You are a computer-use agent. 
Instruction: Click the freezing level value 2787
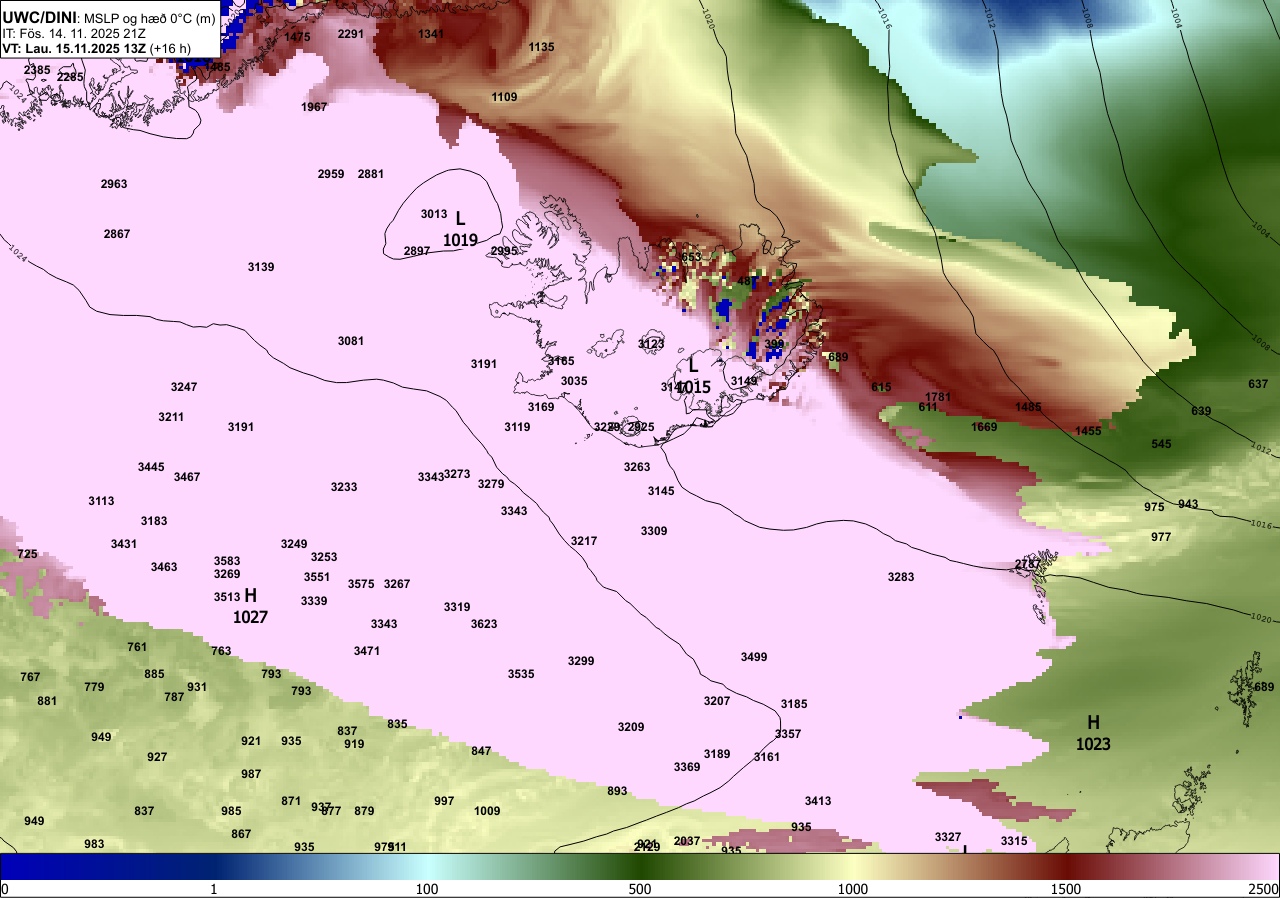pyautogui.click(x=1028, y=564)
